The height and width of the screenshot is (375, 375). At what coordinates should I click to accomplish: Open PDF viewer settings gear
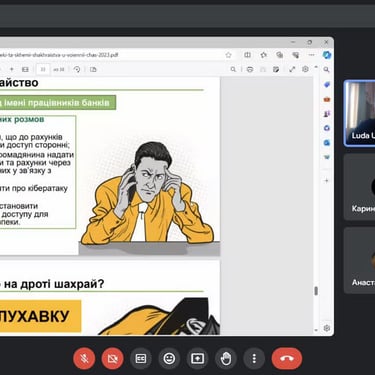click(305, 69)
